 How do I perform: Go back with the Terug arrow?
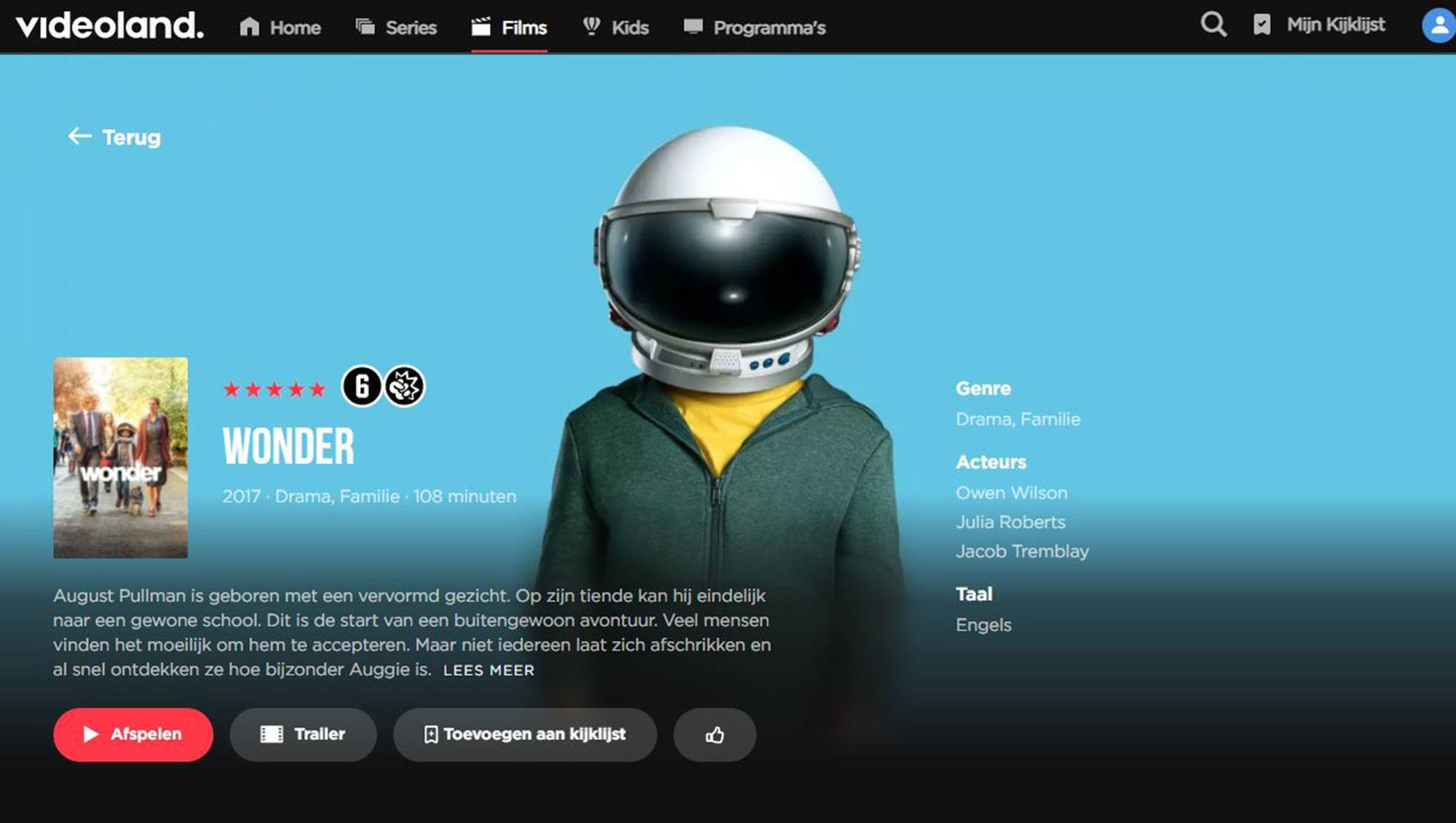tap(114, 137)
